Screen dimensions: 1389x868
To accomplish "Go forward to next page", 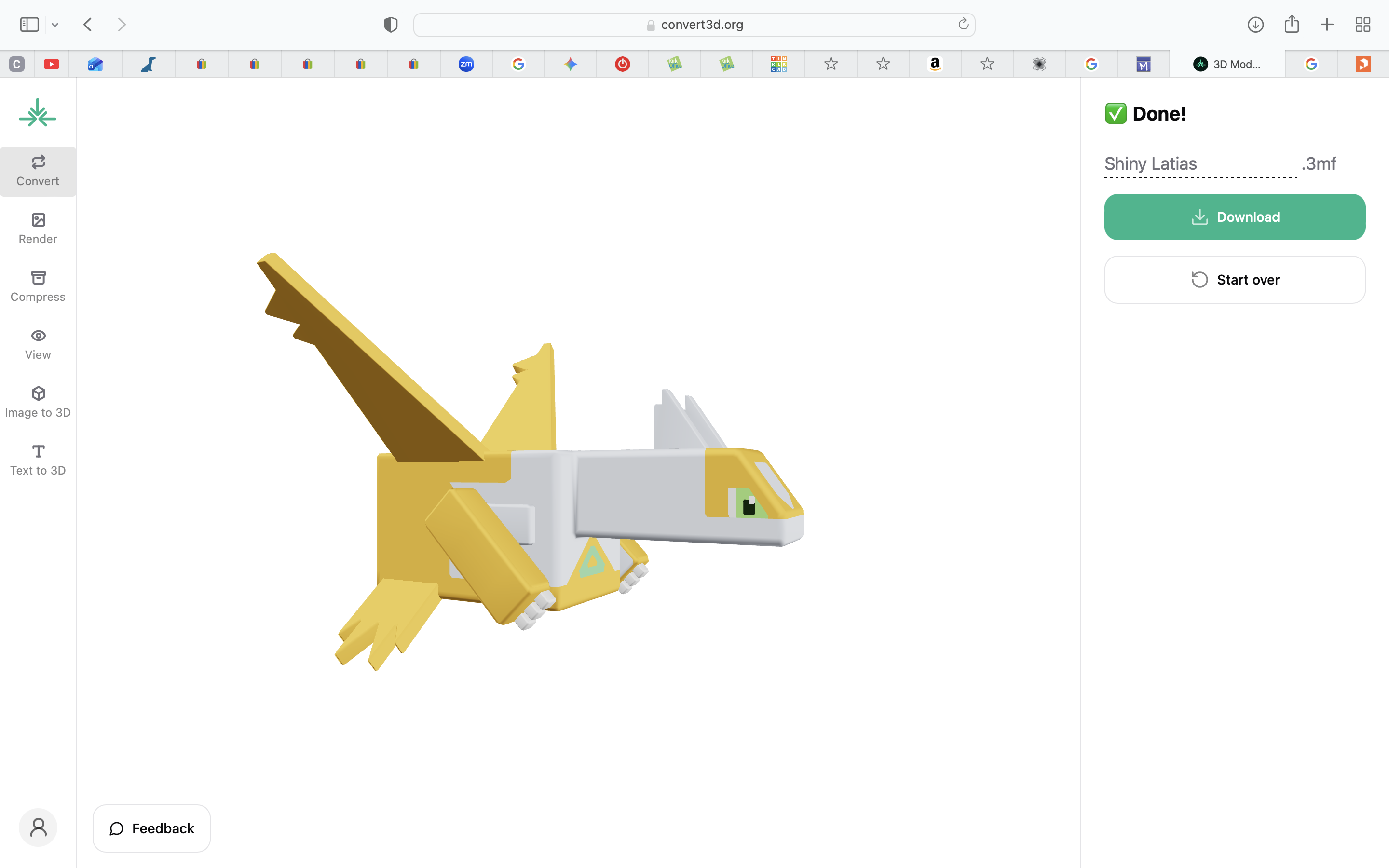I will (121, 25).
